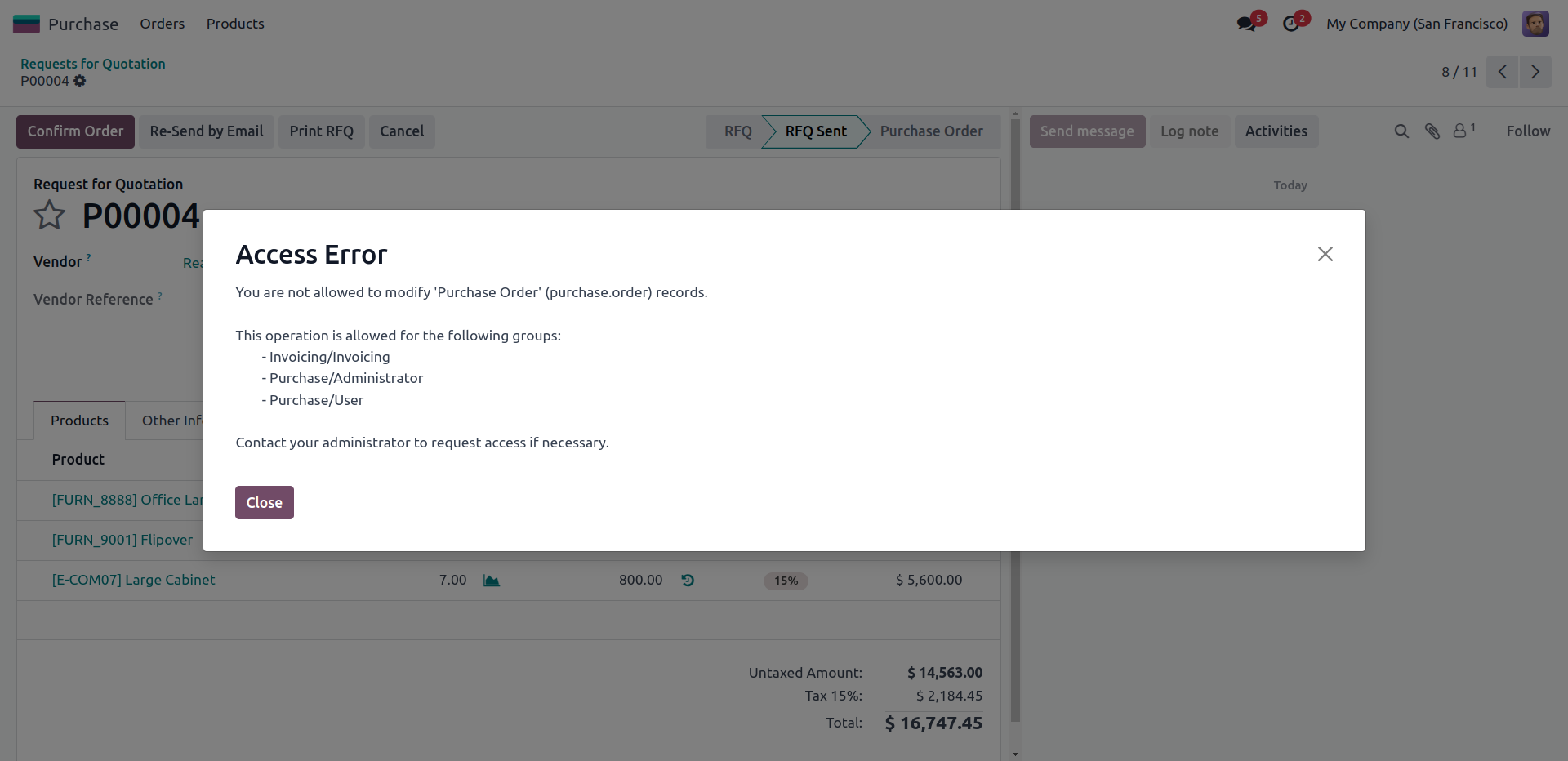Click the Requests for Quotation breadcrumb link
1568x761 pixels.
coord(93,64)
